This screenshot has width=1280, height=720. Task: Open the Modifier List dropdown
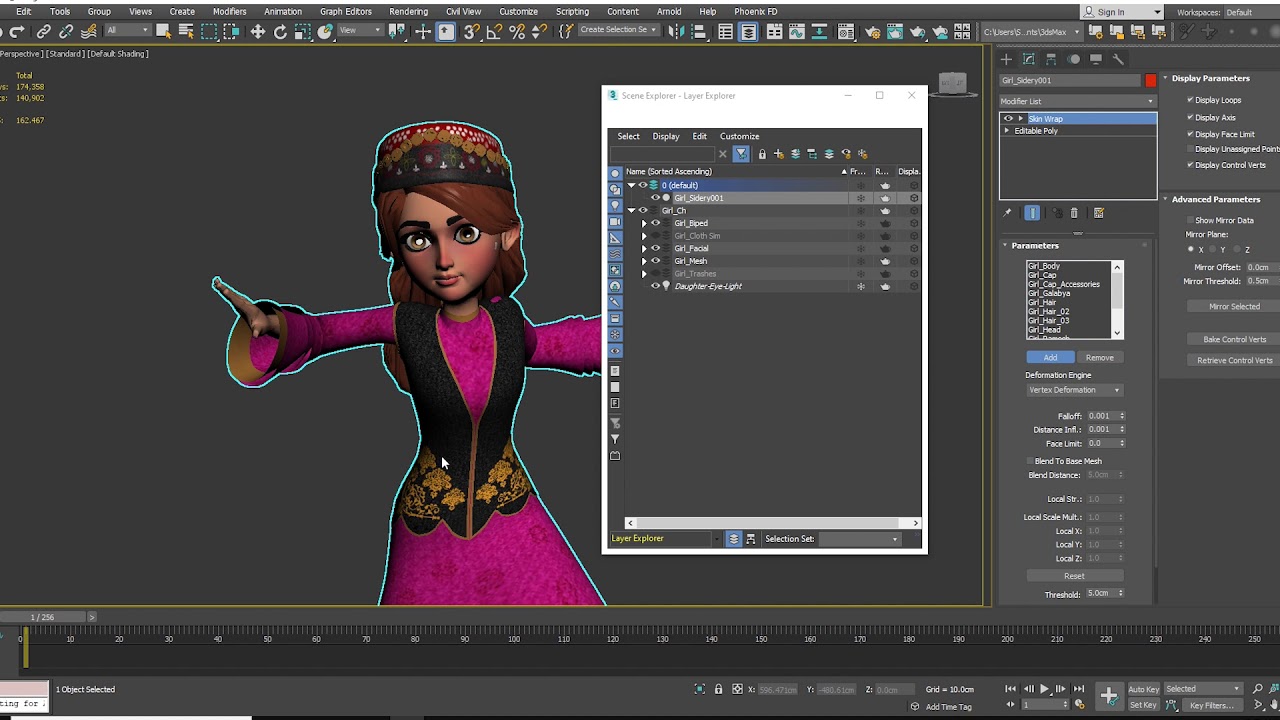point(1078,101)
